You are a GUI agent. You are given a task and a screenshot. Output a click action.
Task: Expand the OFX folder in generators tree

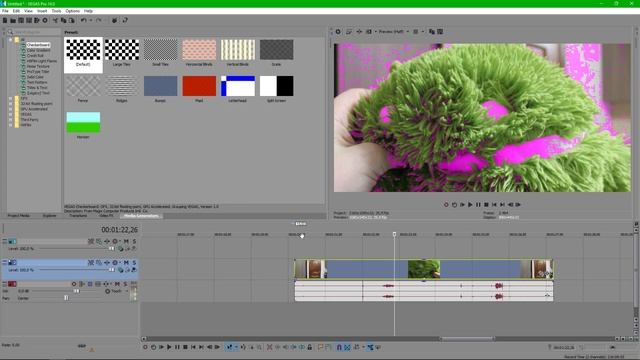click(11, 98)
